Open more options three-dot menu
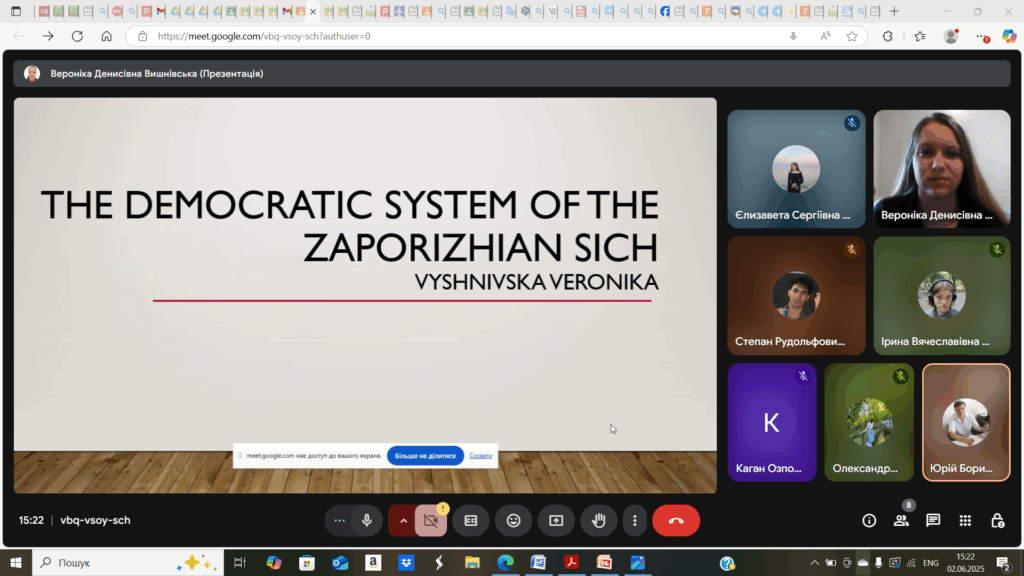The width and height of the screenshot is (1024, 576). point(634,520)
